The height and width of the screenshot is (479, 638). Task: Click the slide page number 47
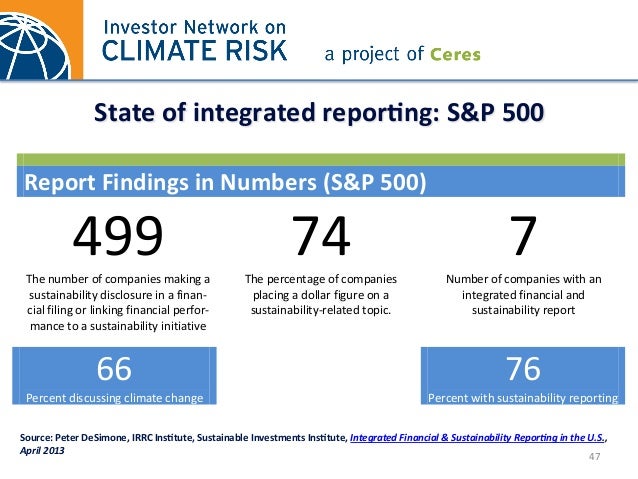pyautogui.click(x=594, y=456)
